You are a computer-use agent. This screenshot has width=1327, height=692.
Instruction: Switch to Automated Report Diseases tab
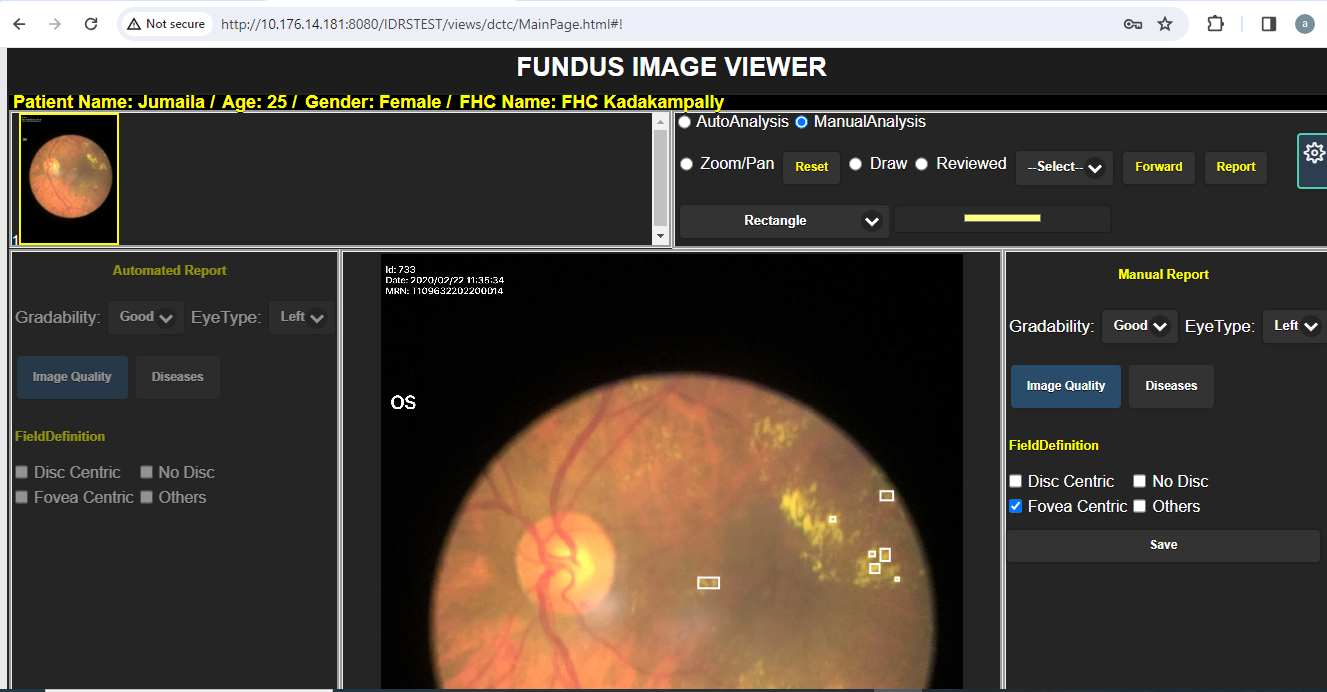178,377
